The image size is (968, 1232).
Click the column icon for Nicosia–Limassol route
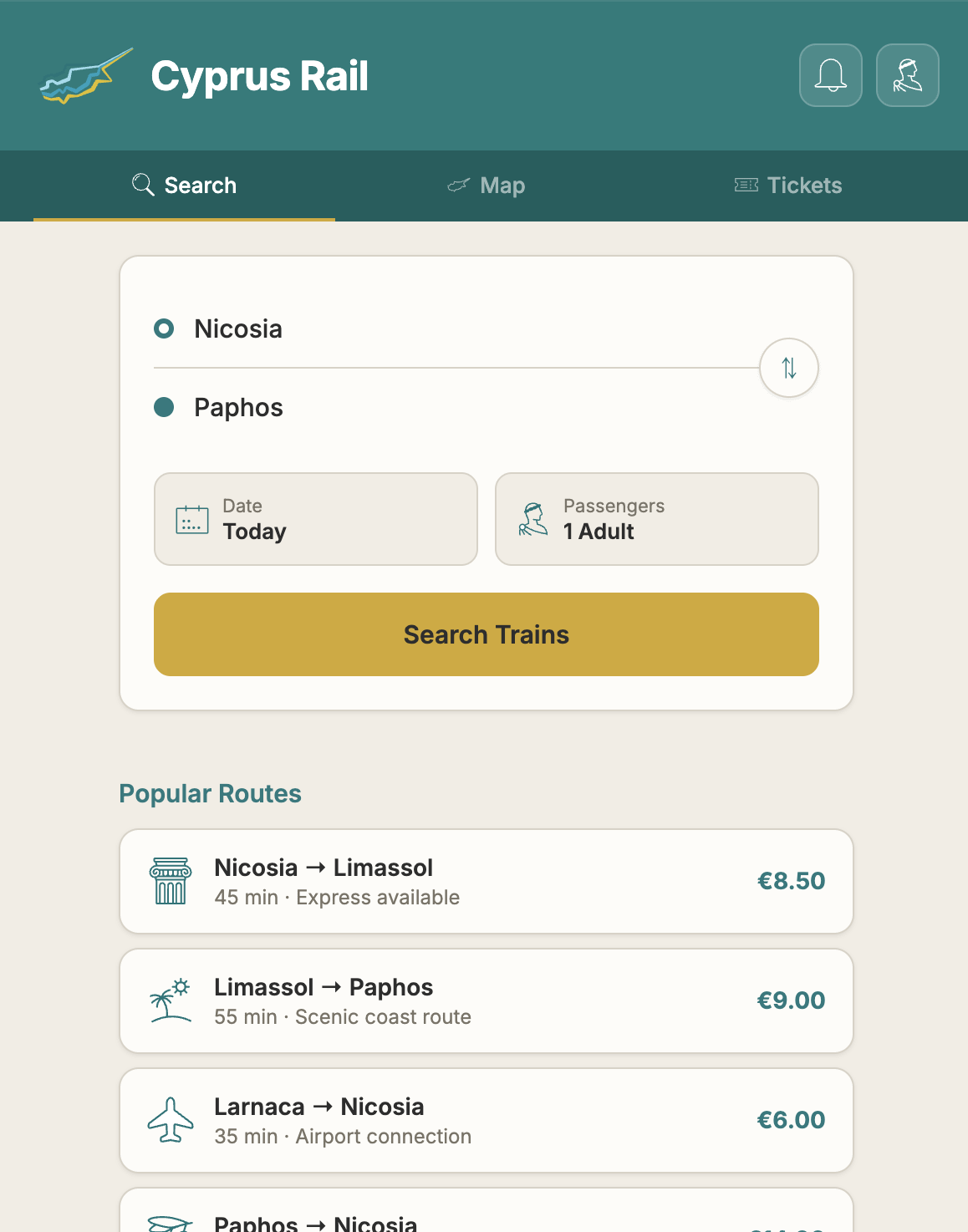click(171, 881)
